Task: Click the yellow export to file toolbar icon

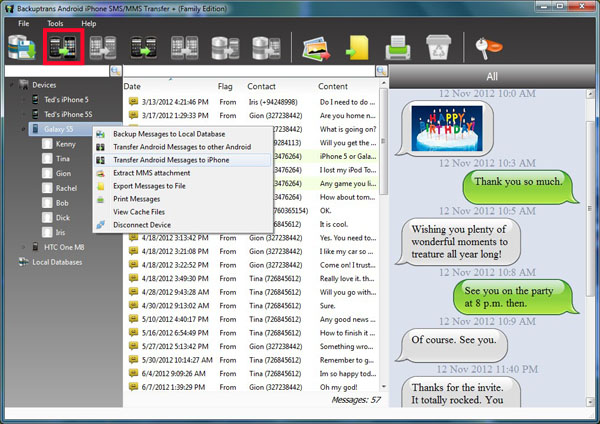Action: coord(357,48)
